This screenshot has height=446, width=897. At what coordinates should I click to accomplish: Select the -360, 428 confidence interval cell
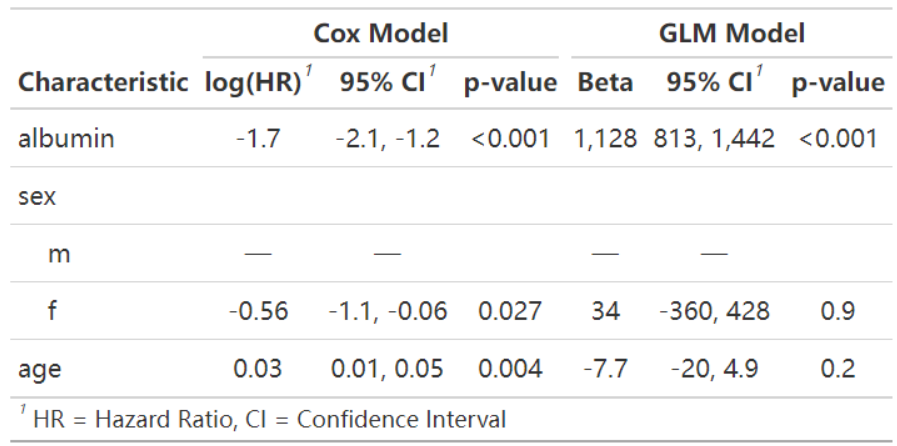[713, 312]
